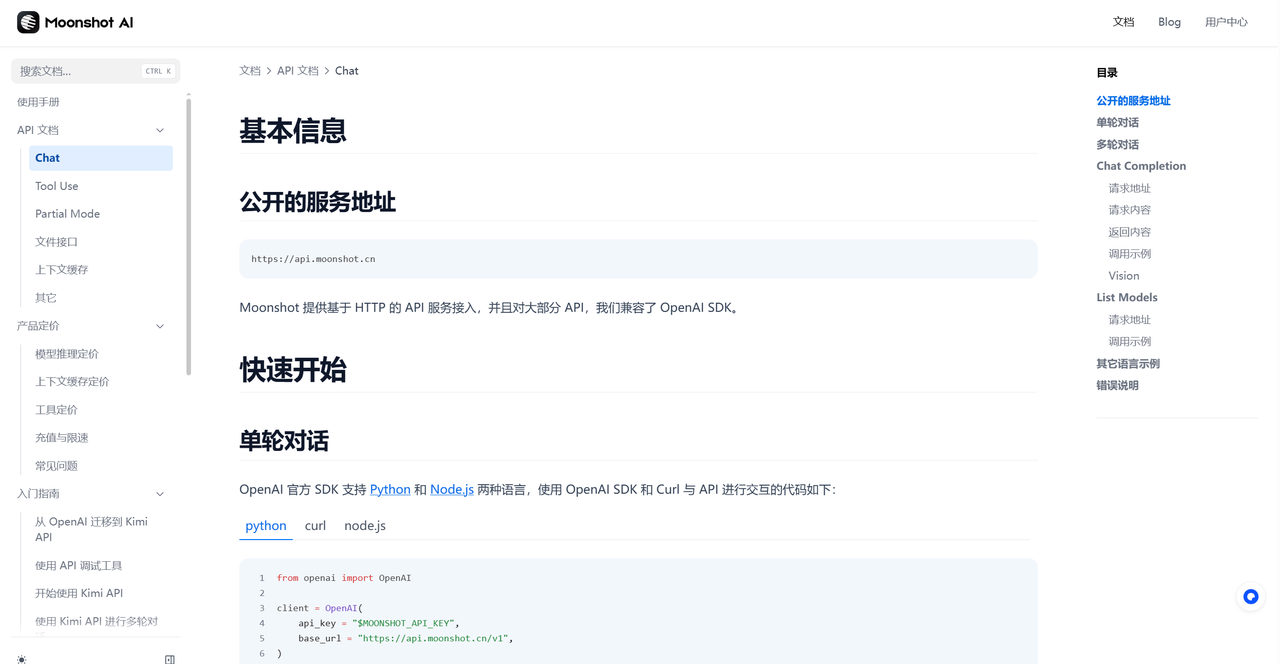The height and width of the screenshot is (664, 1280).
Task: Switch to the python code tab
Action: pos(266,525)
